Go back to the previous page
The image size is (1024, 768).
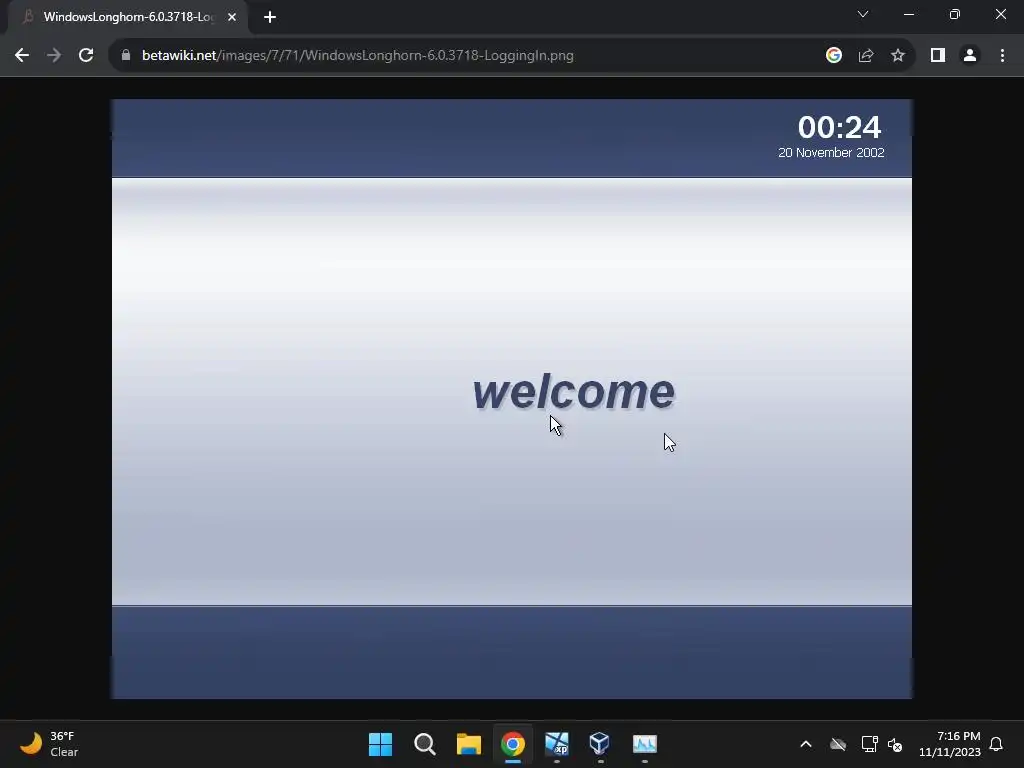22,56
